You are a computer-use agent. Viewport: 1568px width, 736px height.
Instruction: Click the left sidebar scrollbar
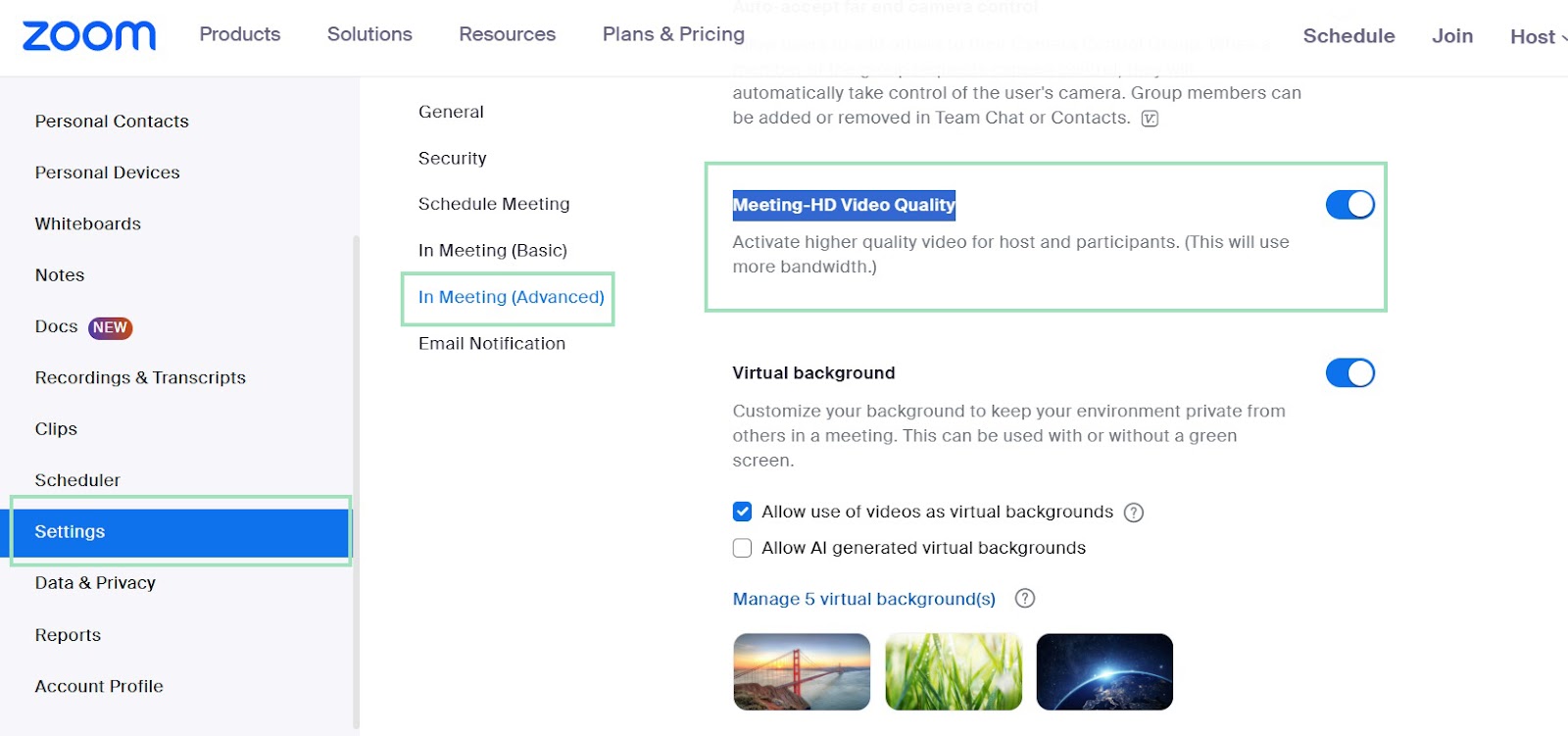356,480
